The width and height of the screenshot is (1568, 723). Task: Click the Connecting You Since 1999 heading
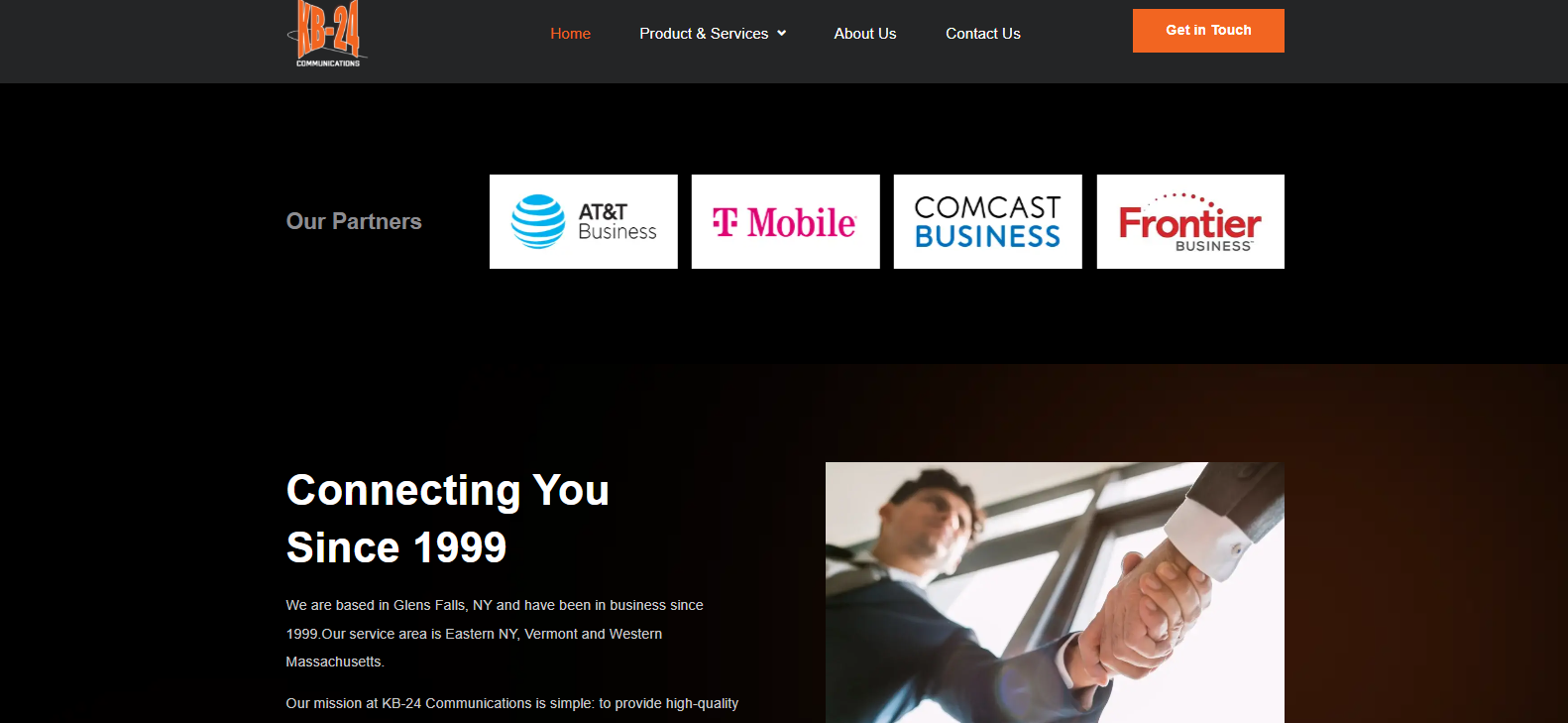pyautogui.click(x=448, y=519)
